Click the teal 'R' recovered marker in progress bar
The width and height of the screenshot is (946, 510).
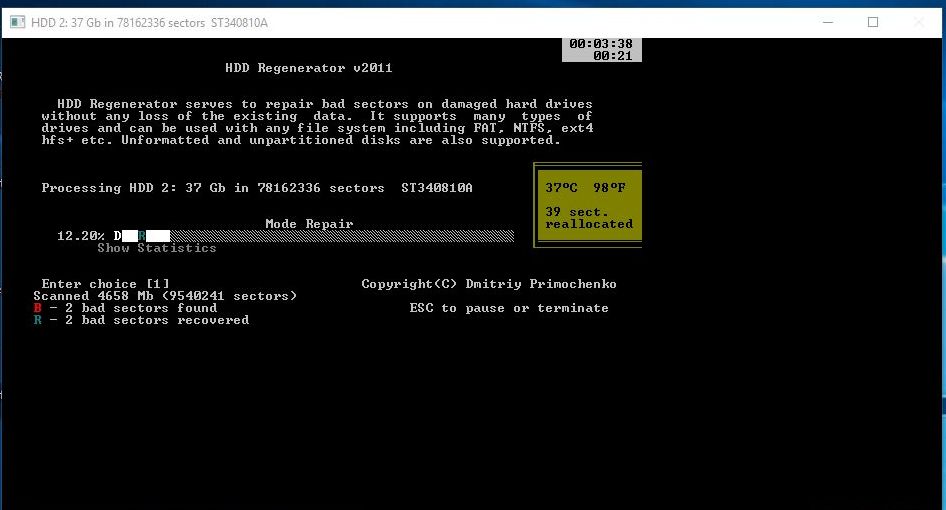tap(142, 236)
